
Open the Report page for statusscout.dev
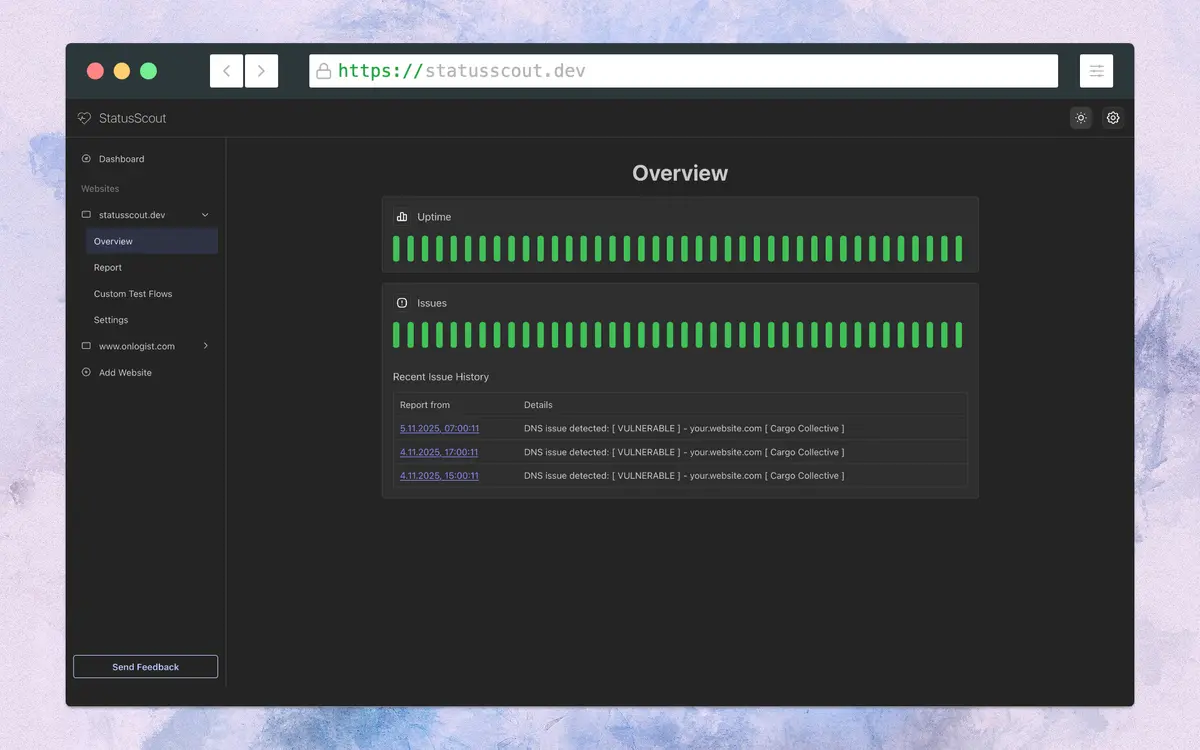(107, 267)
